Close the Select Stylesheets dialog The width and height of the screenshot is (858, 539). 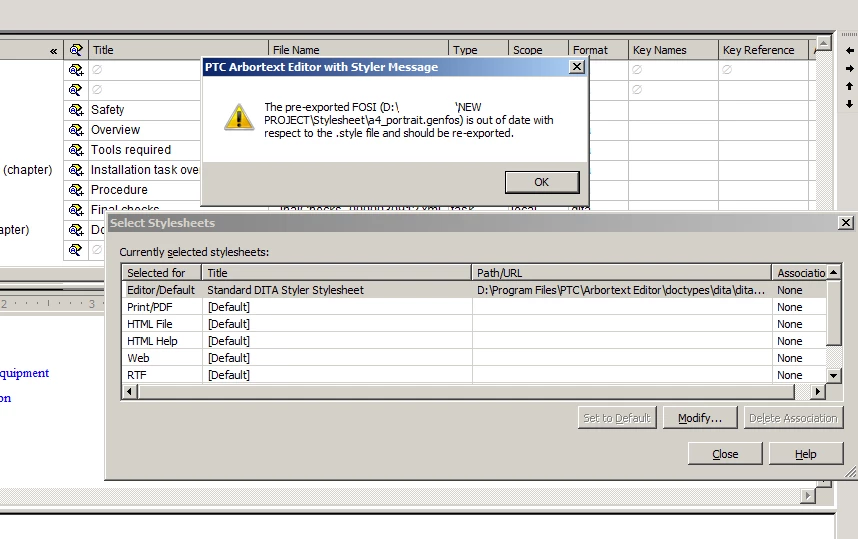(x=845, y=223)
